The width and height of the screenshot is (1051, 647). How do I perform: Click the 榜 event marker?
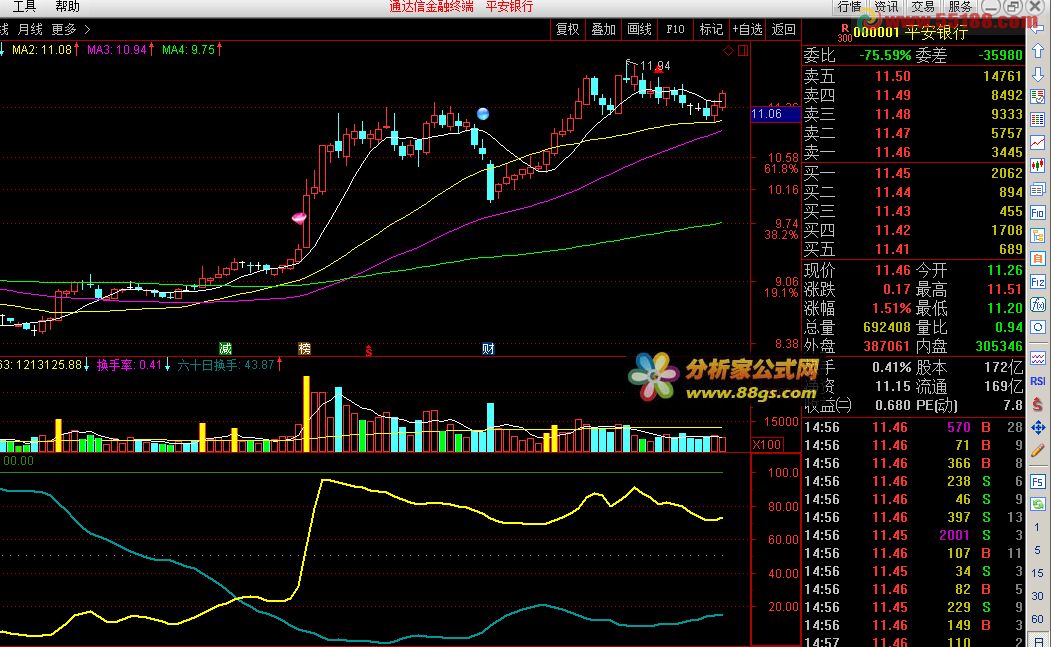click(304, 349)
